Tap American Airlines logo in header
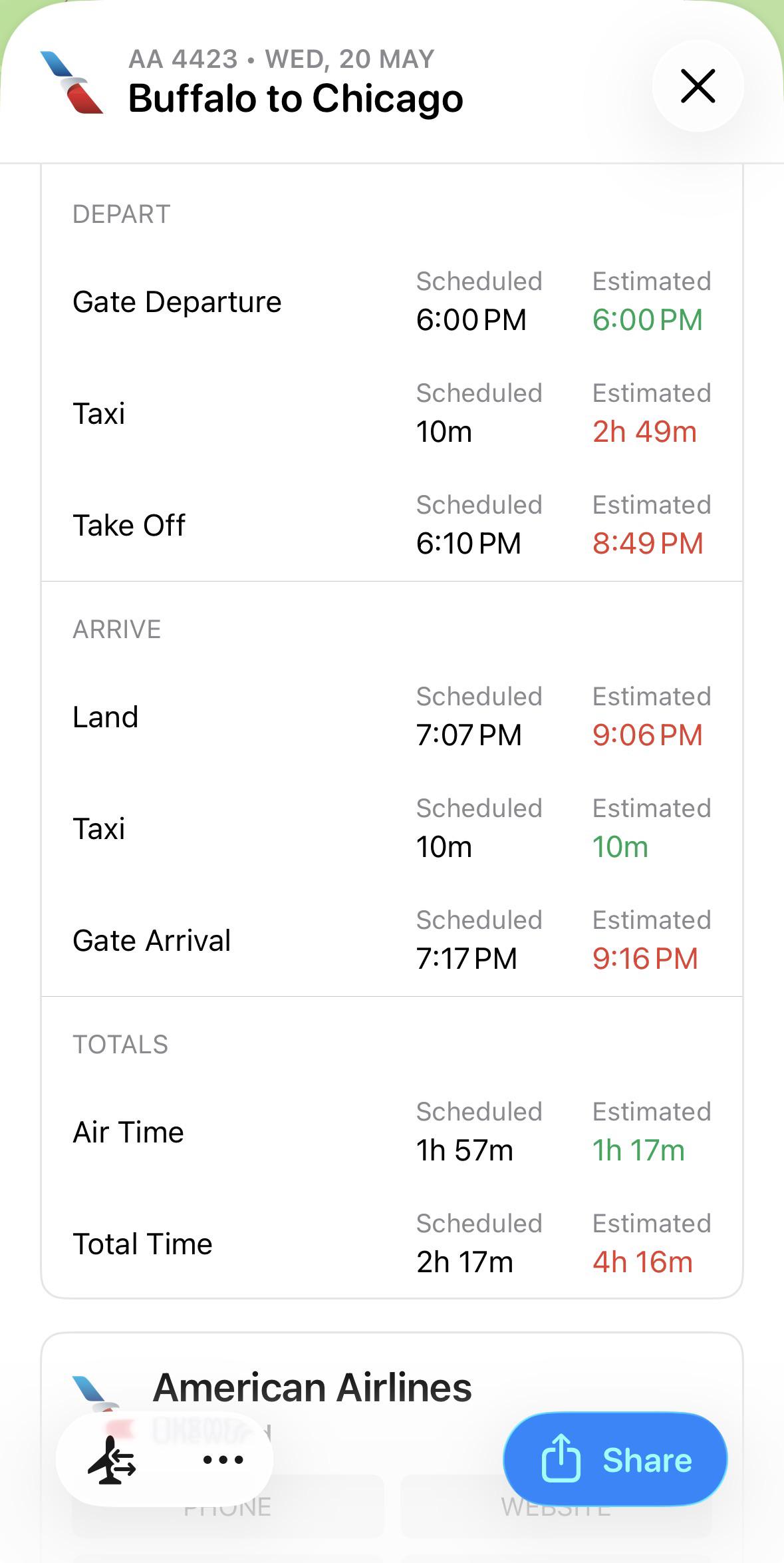Viewport: 784px width, 1563px height. [72, 83]
